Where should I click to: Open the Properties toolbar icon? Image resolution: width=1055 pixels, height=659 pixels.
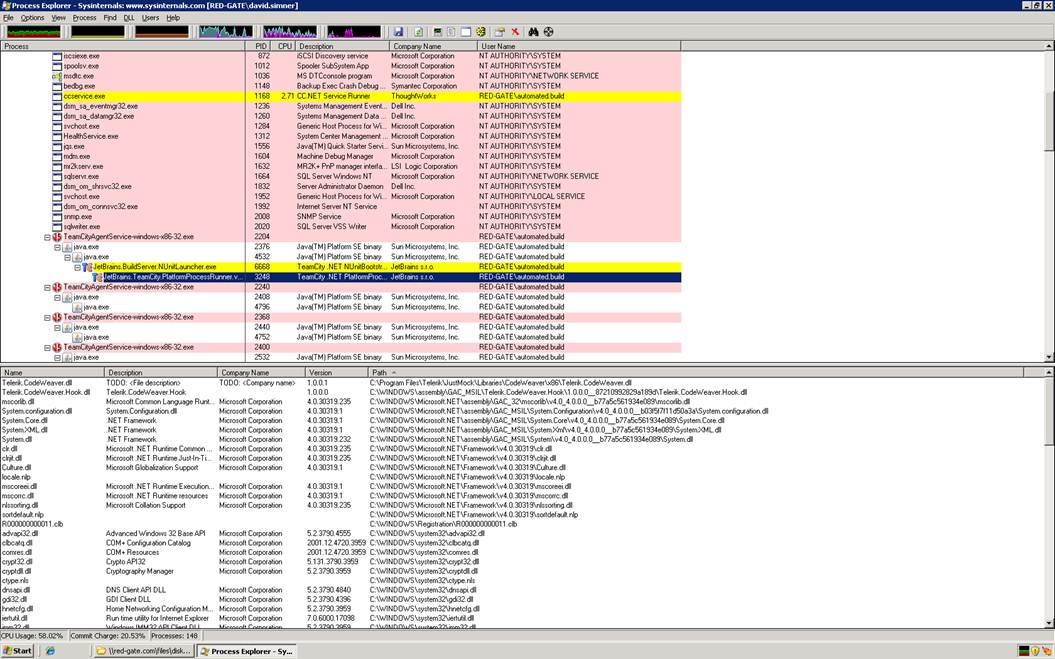pos(499,32)
